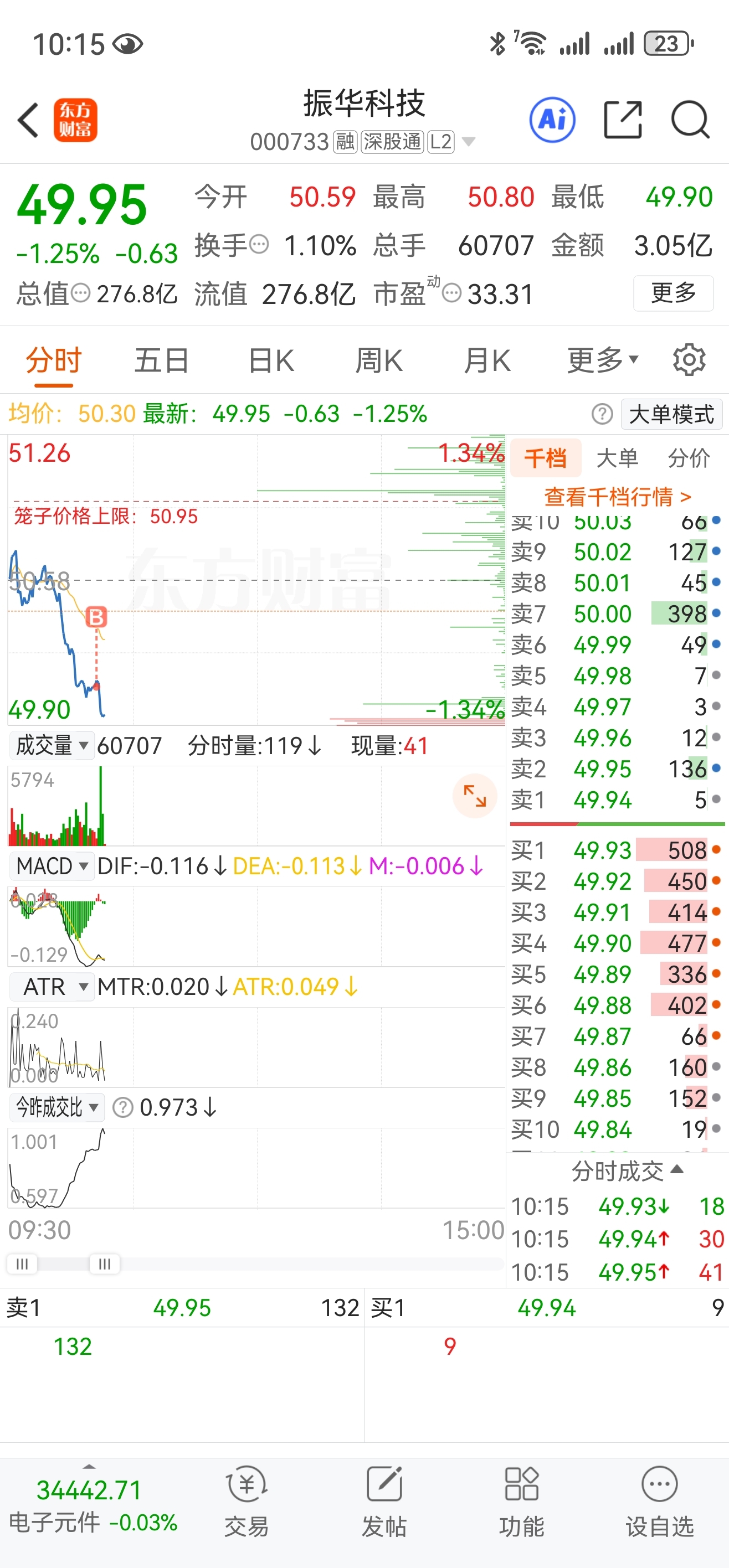Toggle 大单模式 mode

click(671, 414)
